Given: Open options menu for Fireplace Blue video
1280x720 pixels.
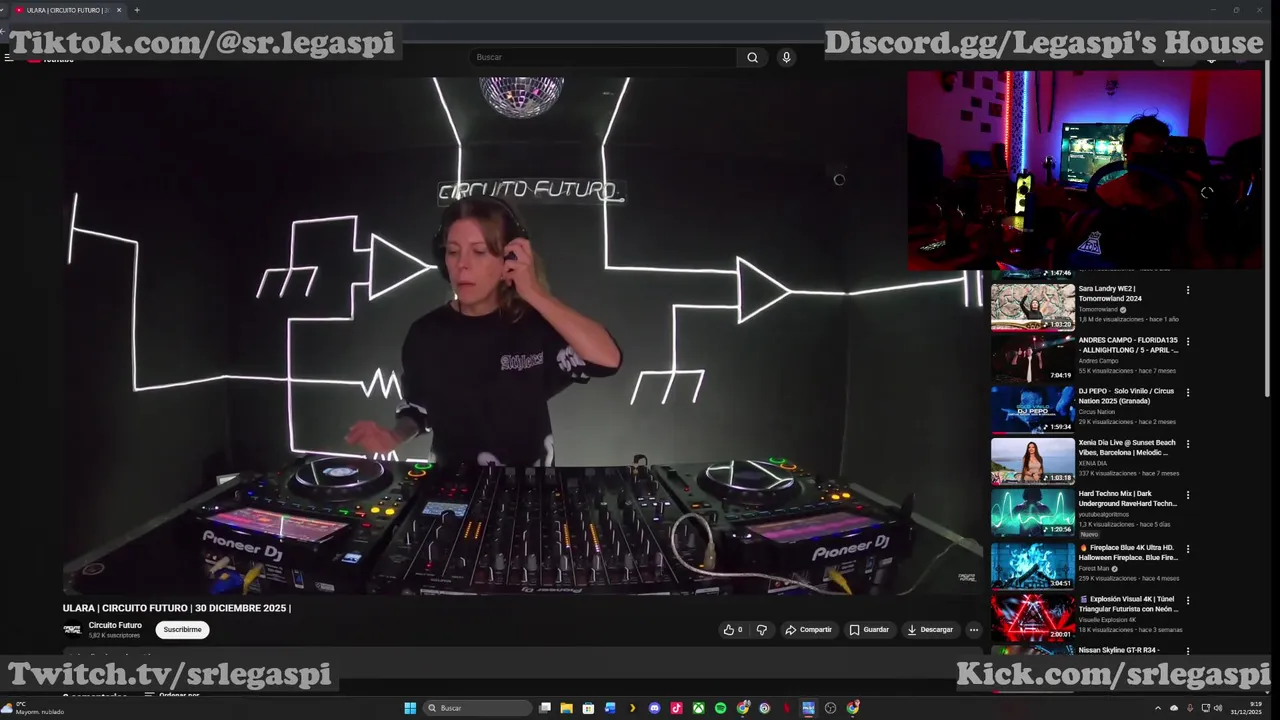Looking at the screenshot, I should [1188, 549].
